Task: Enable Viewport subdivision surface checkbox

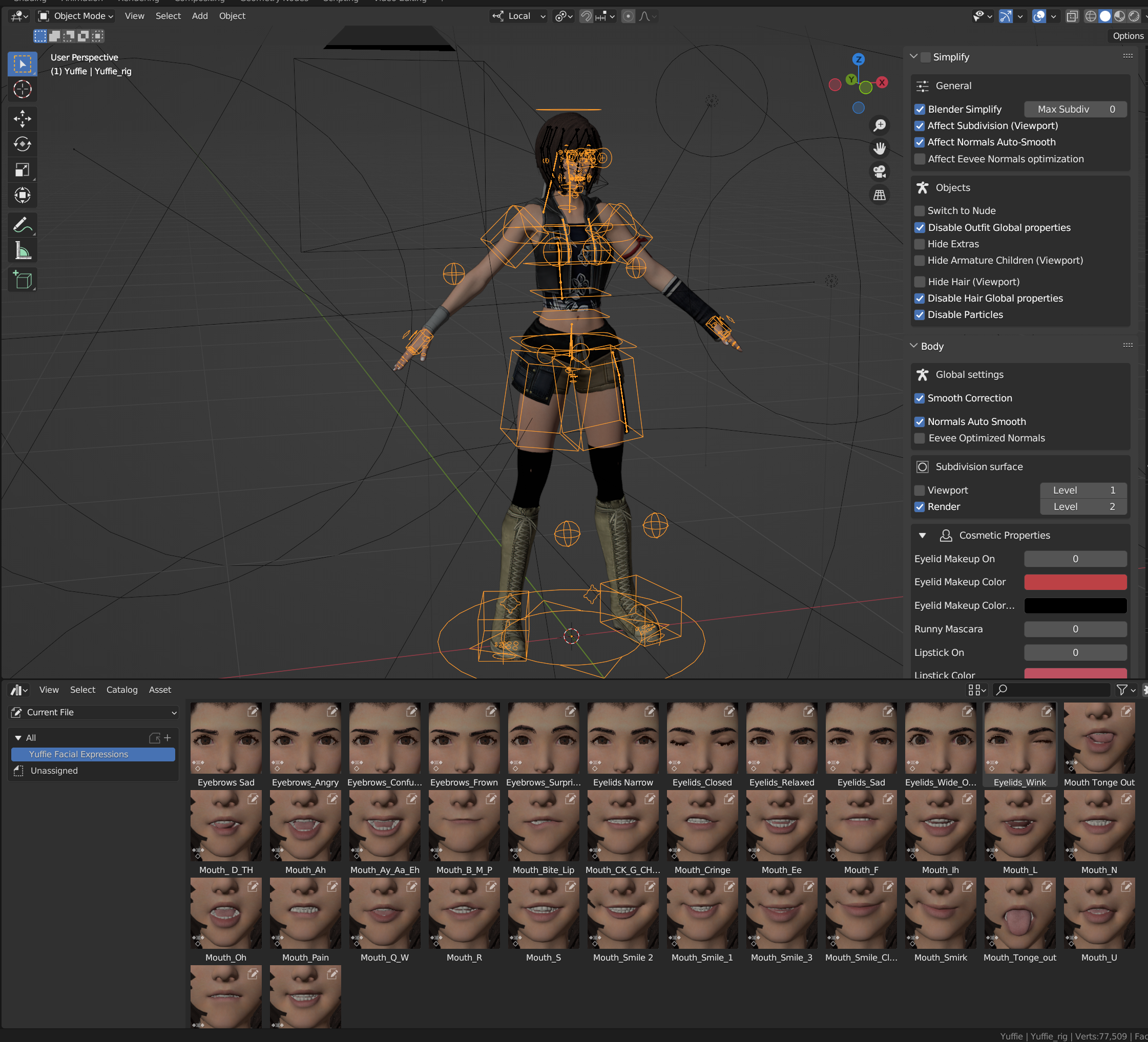Action: 919,490
